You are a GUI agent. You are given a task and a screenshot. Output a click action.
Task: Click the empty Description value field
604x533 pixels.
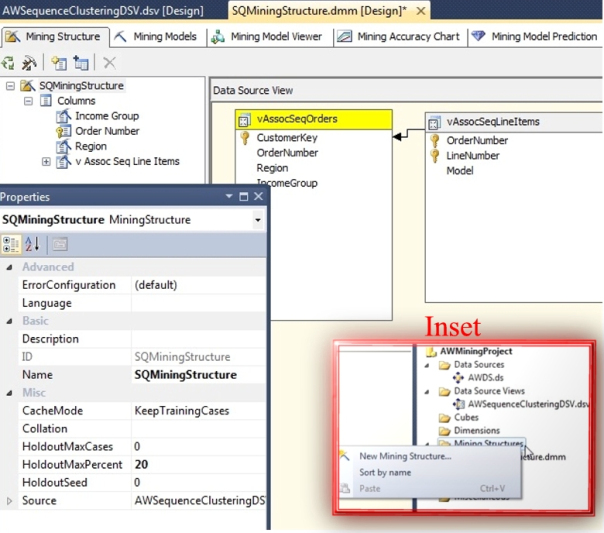click(x=198, y=339)
